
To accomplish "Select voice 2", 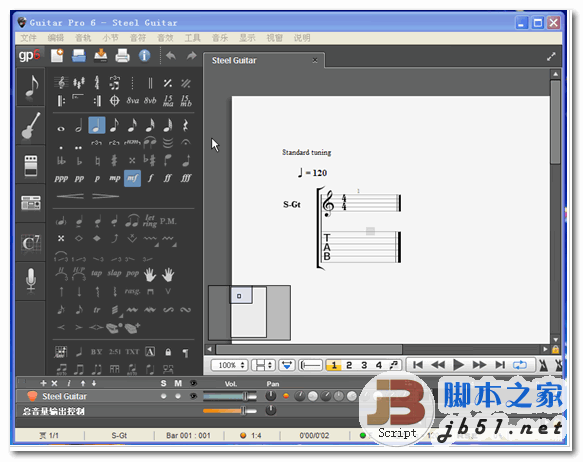I will [349, 365].
